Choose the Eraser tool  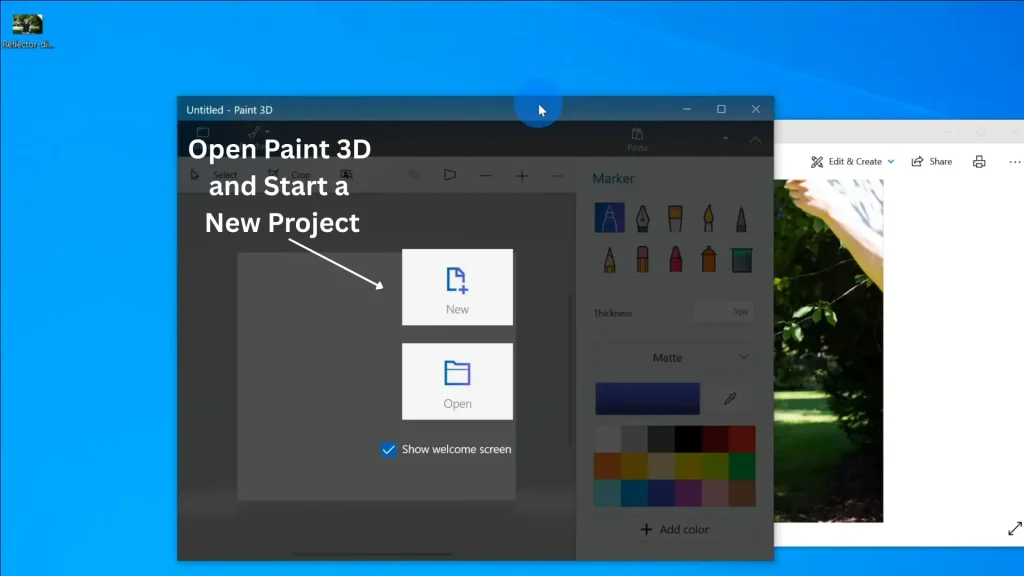643,258
